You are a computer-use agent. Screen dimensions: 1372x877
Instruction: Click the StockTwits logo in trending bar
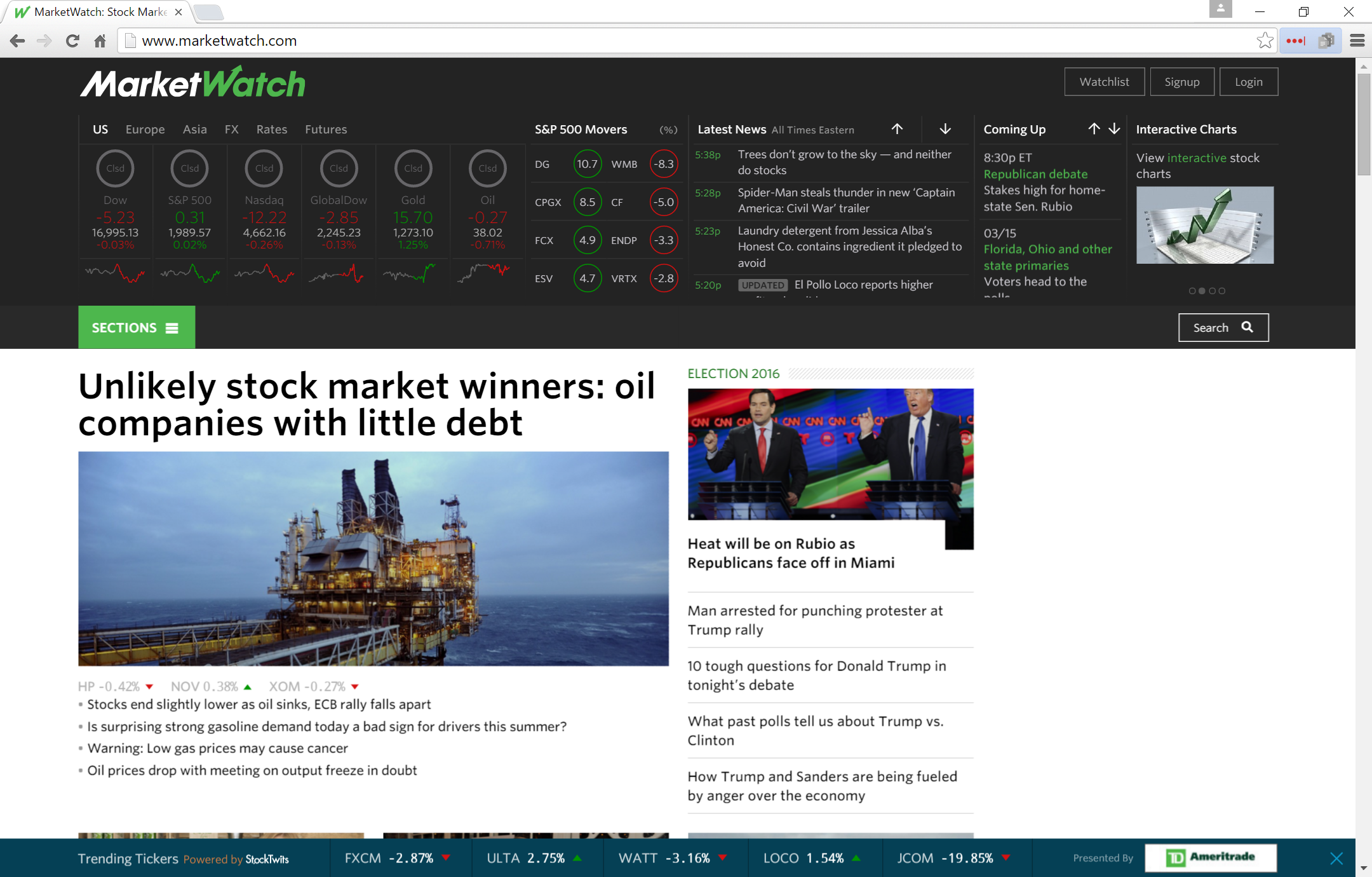[267, 859]
